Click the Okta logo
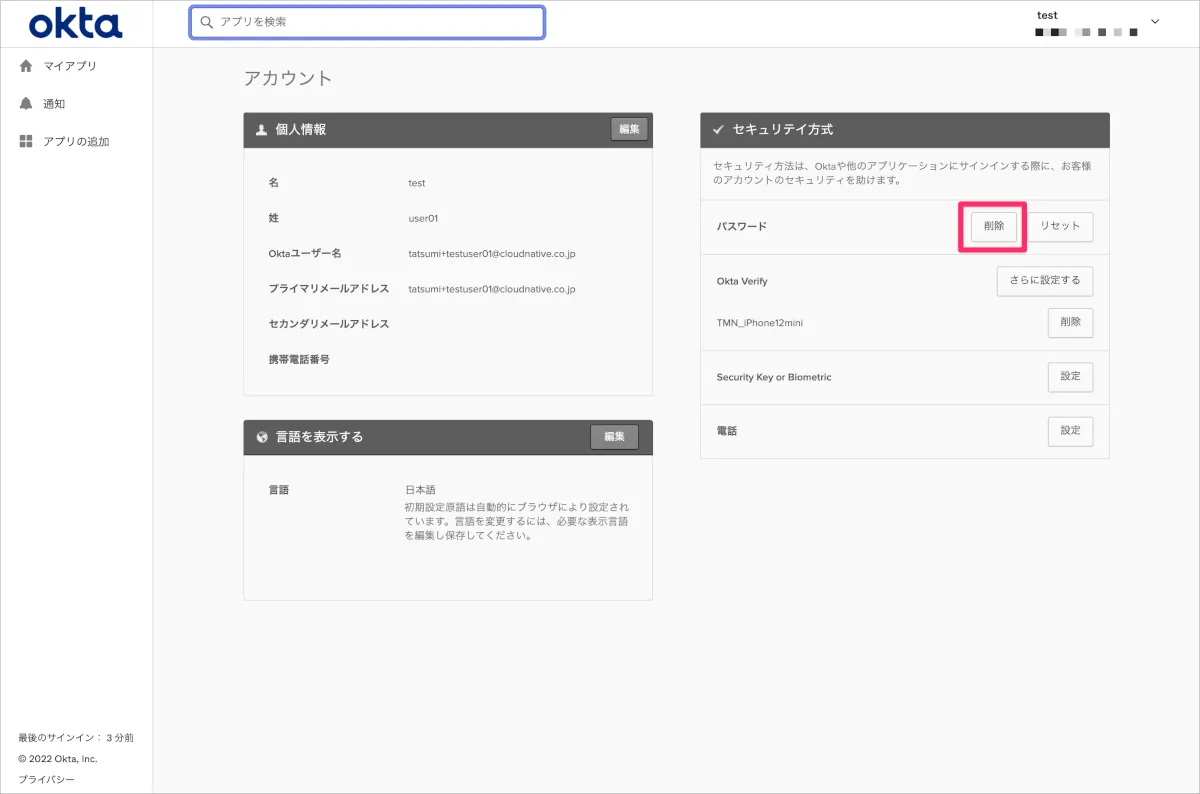1200x794 pixels. tap(76, 23)
